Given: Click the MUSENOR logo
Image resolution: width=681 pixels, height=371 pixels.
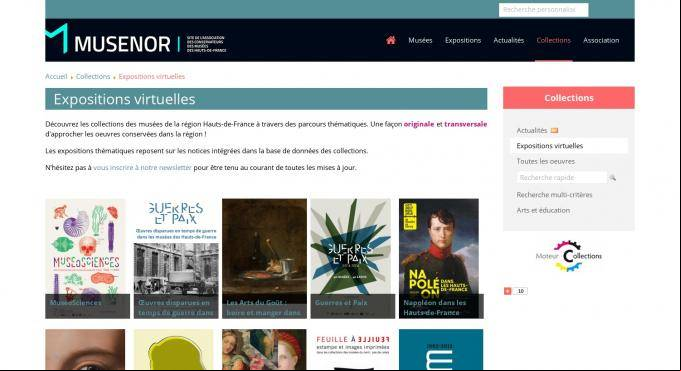Looking at the screenshot, I should point(136,39).
